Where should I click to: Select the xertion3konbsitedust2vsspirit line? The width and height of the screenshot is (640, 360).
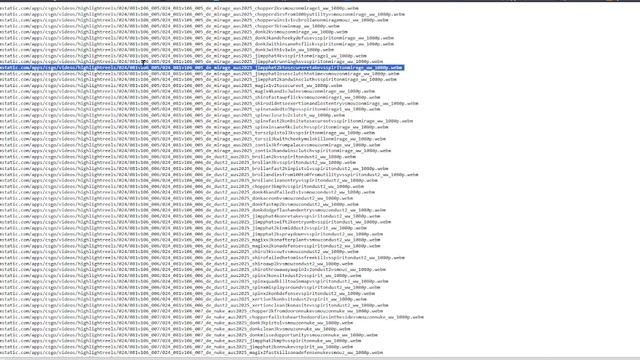pyautogui.click(x=183, y=299)
